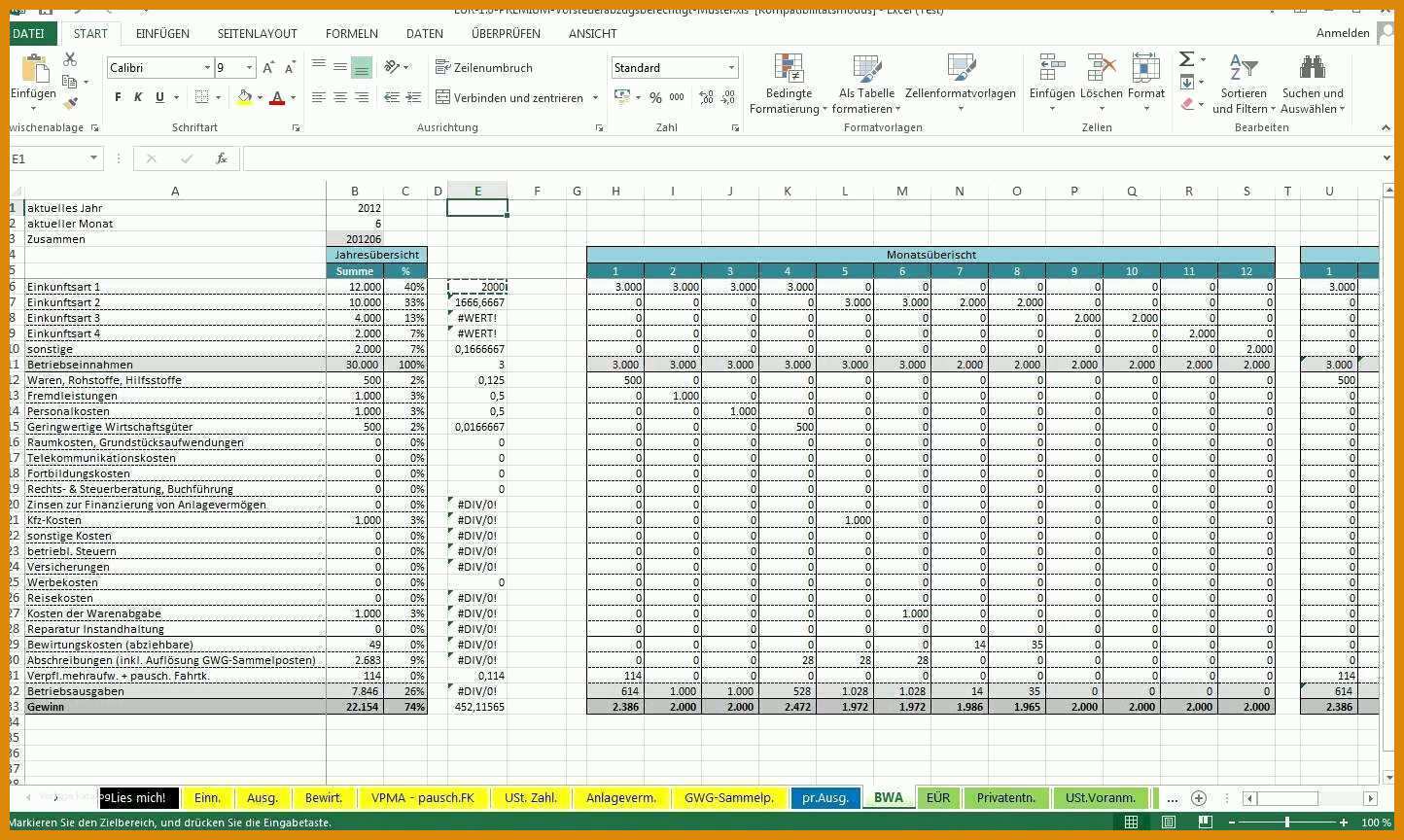This screenshot has height=840, width=1404.
Task: Click the AutoSum sigma icon
Action: click(1187, 59)
